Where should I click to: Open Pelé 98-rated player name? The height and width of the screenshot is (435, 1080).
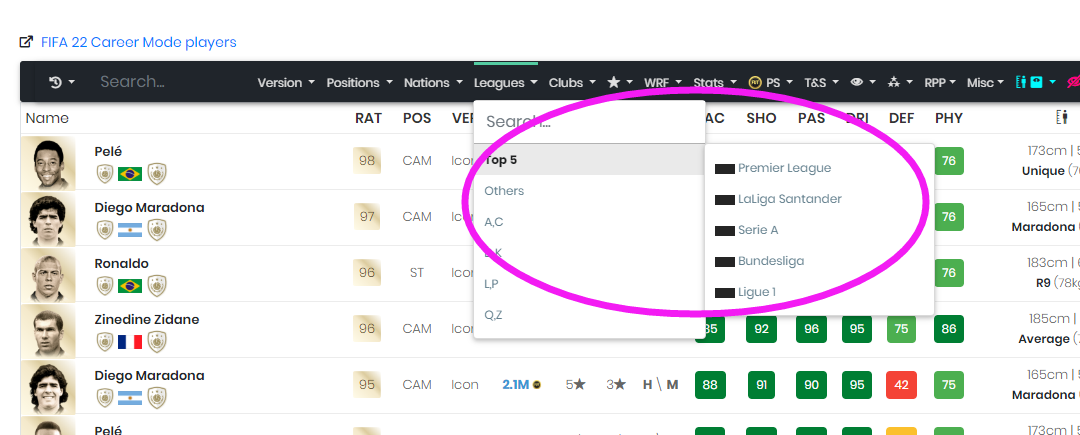tap(107, 151)
